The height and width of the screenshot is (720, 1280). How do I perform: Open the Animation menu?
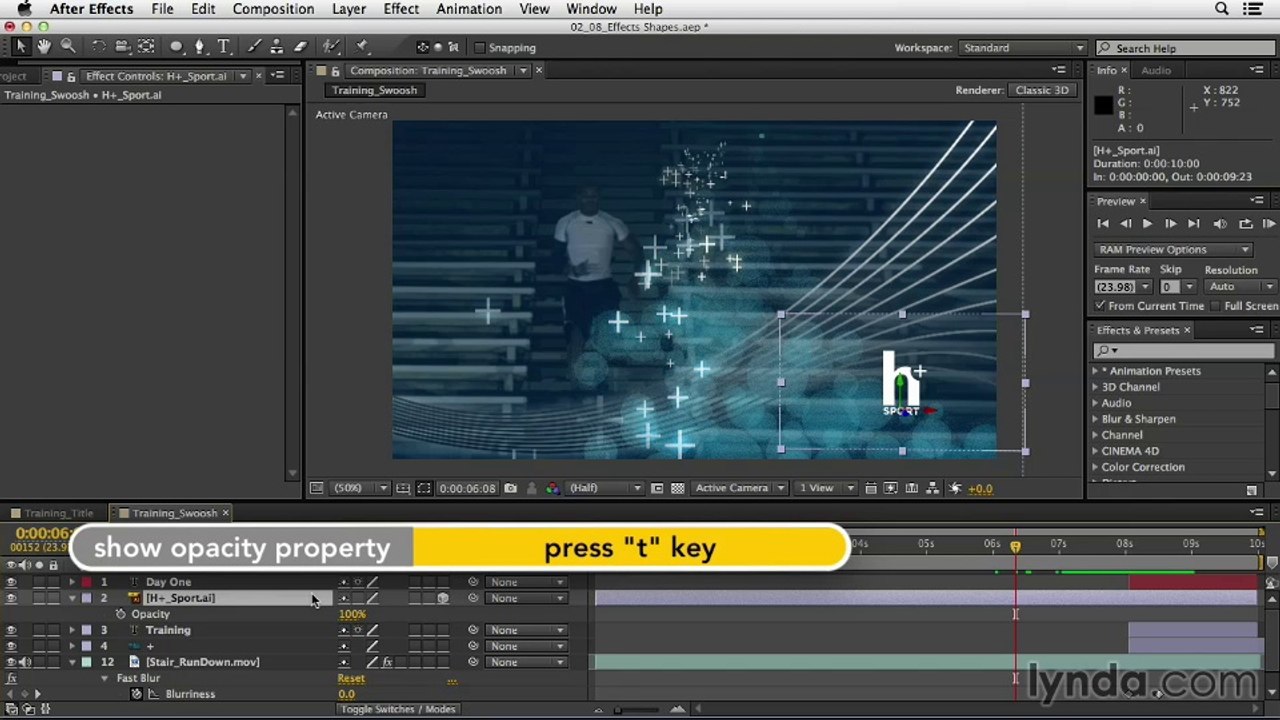469,9
